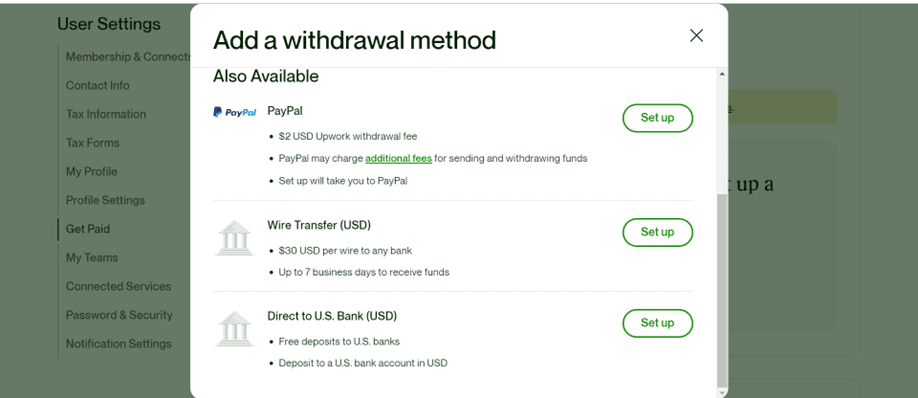Click the Direct to U.S. Bank icon
Viewport: 918px width, 398px height.
(234, 328)
